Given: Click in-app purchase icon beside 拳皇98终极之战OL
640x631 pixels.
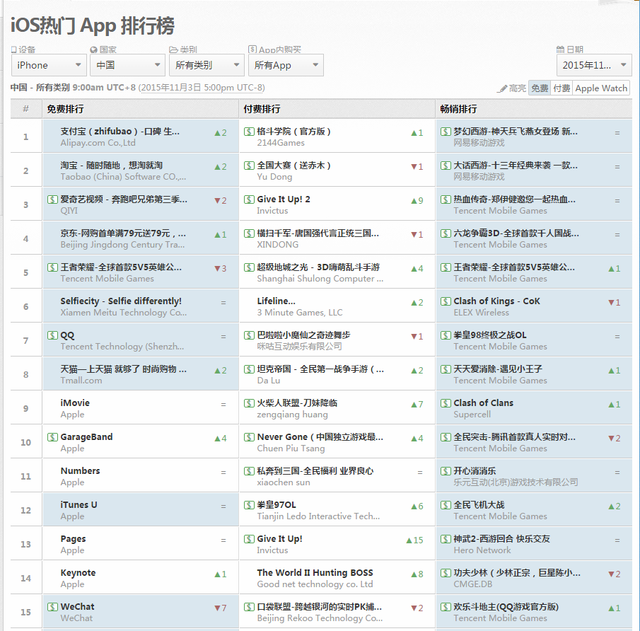Looking at the screenshot, I should (445, 335).
